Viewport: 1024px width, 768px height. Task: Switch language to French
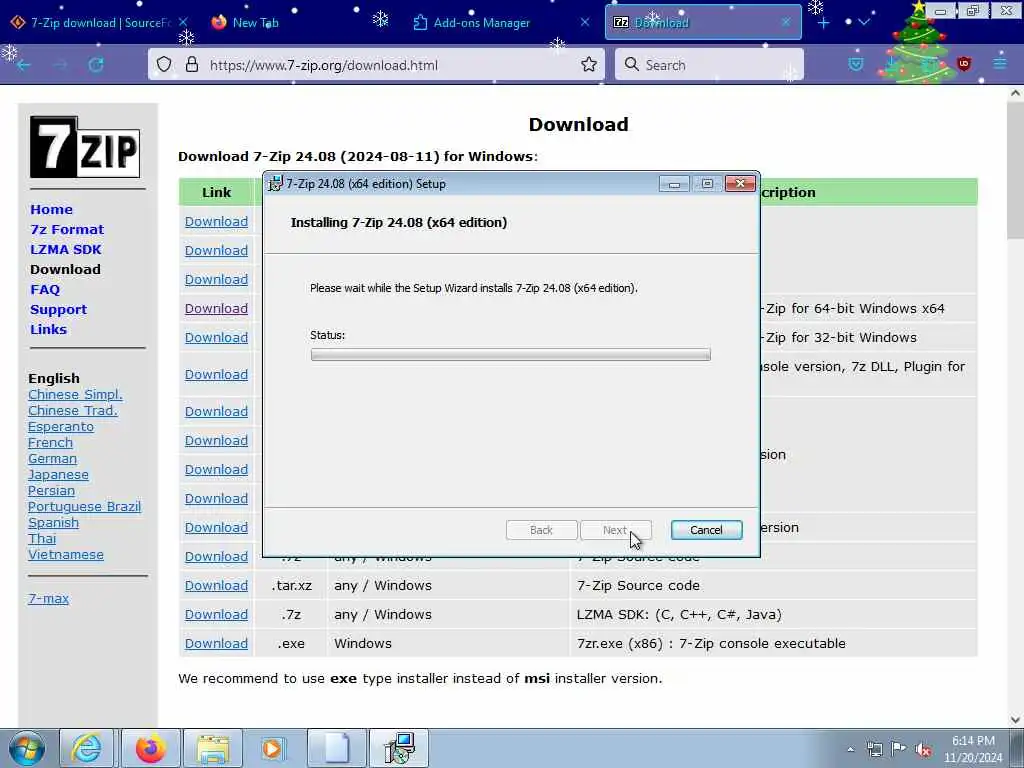50,443
